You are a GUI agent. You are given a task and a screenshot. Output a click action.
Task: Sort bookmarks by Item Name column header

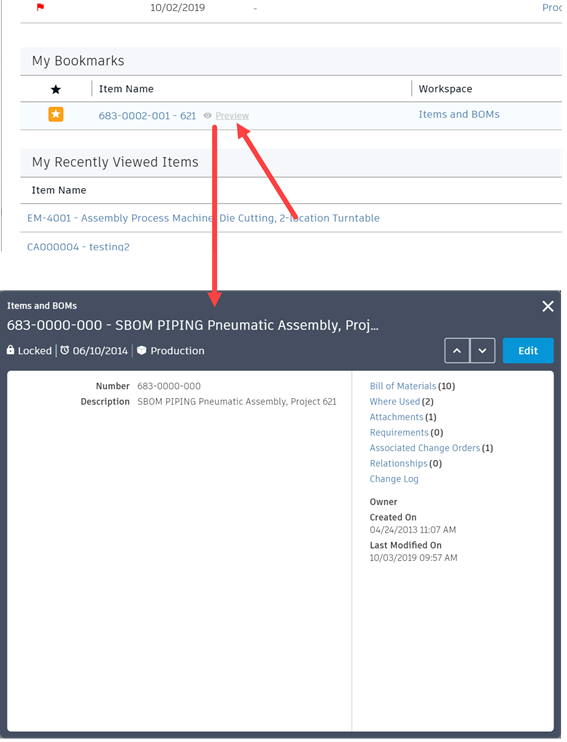[x=126, y=89]
